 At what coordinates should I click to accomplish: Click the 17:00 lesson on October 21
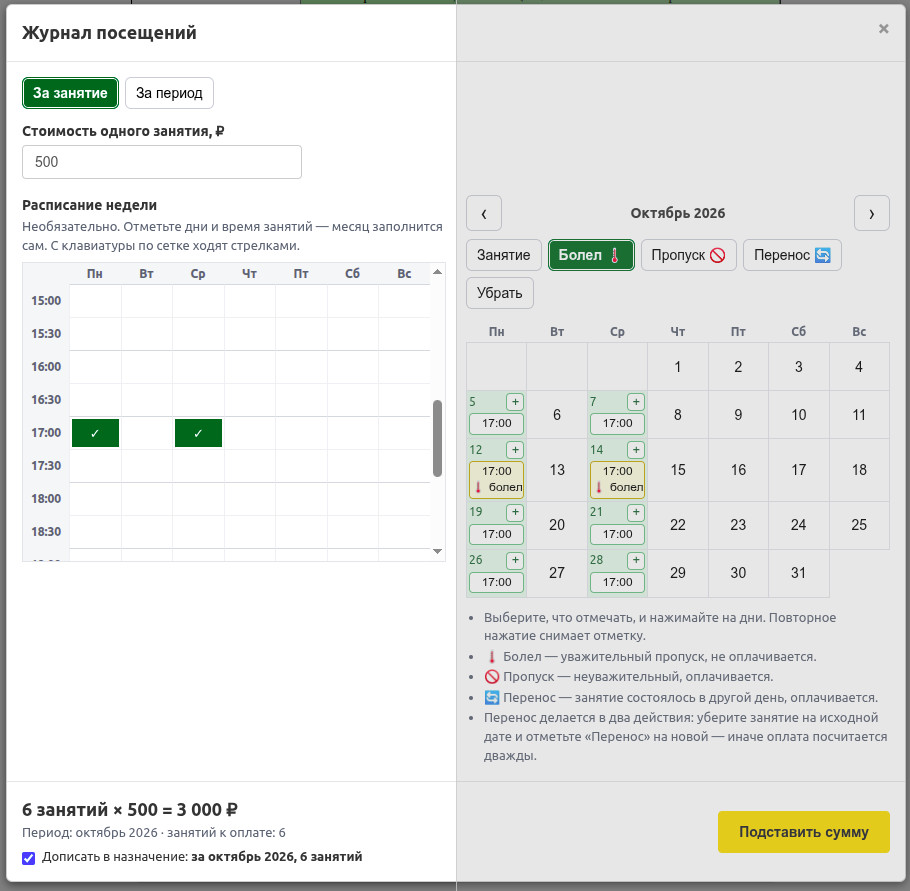[x=618, y=534]
